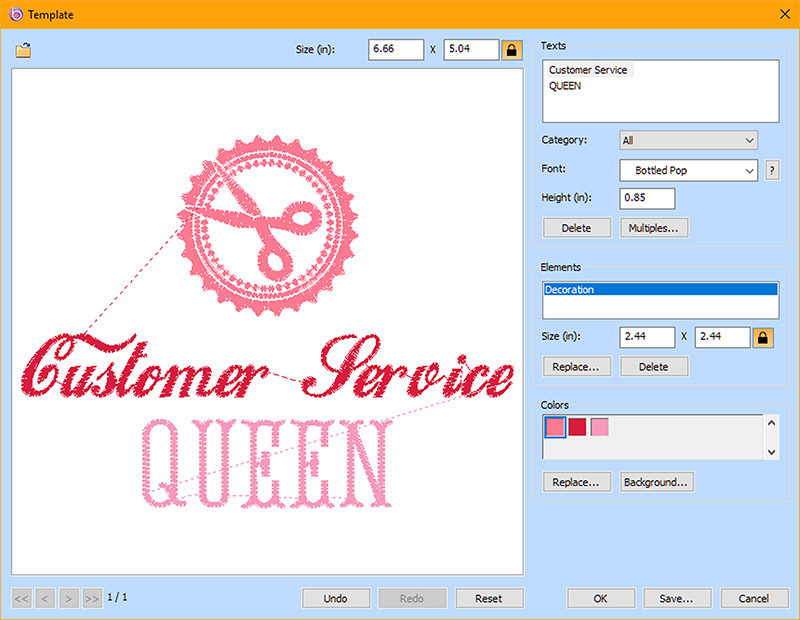Image resolution: width=800 pixels, height=620 pixels.
Task: Go to next template page
Action: click(69, 598)
